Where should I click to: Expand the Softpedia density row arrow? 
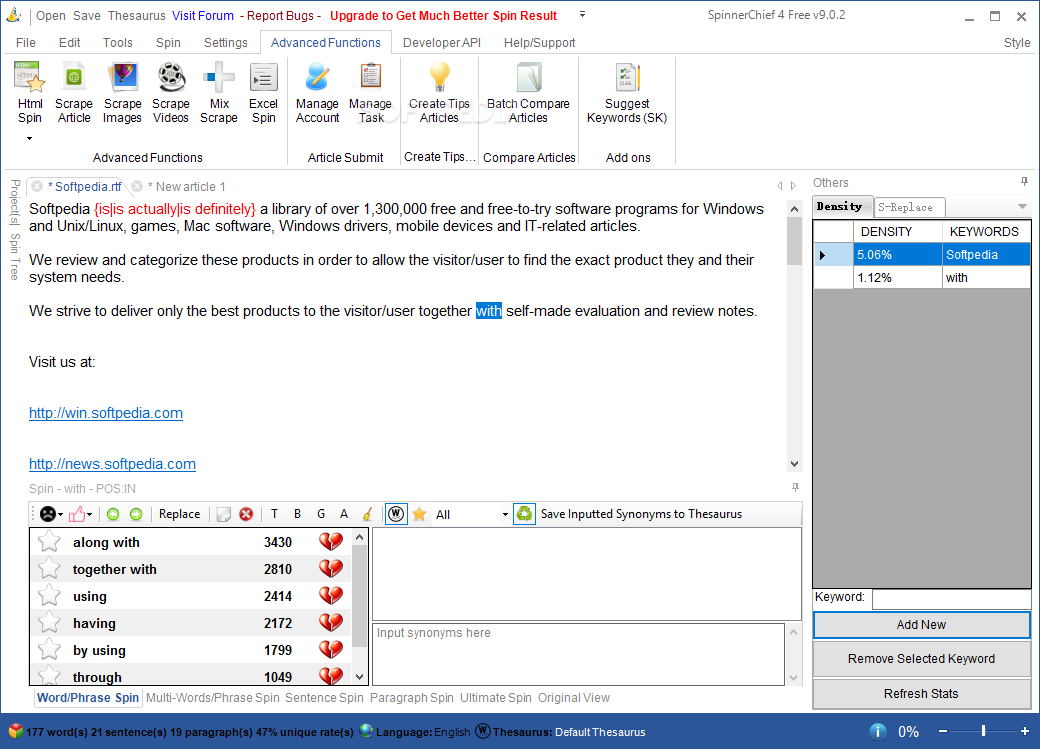(822, 255)
